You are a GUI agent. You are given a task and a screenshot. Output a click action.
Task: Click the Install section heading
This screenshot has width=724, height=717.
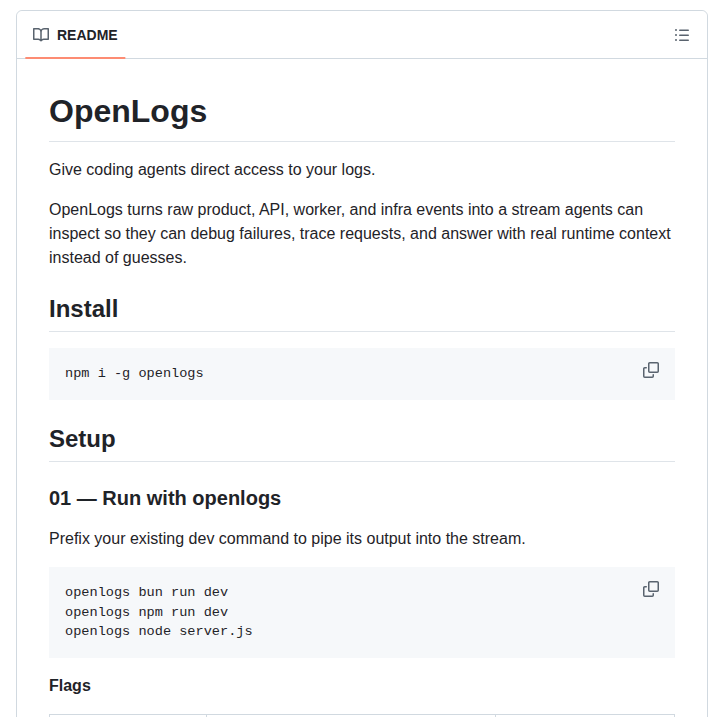[84, 309]
